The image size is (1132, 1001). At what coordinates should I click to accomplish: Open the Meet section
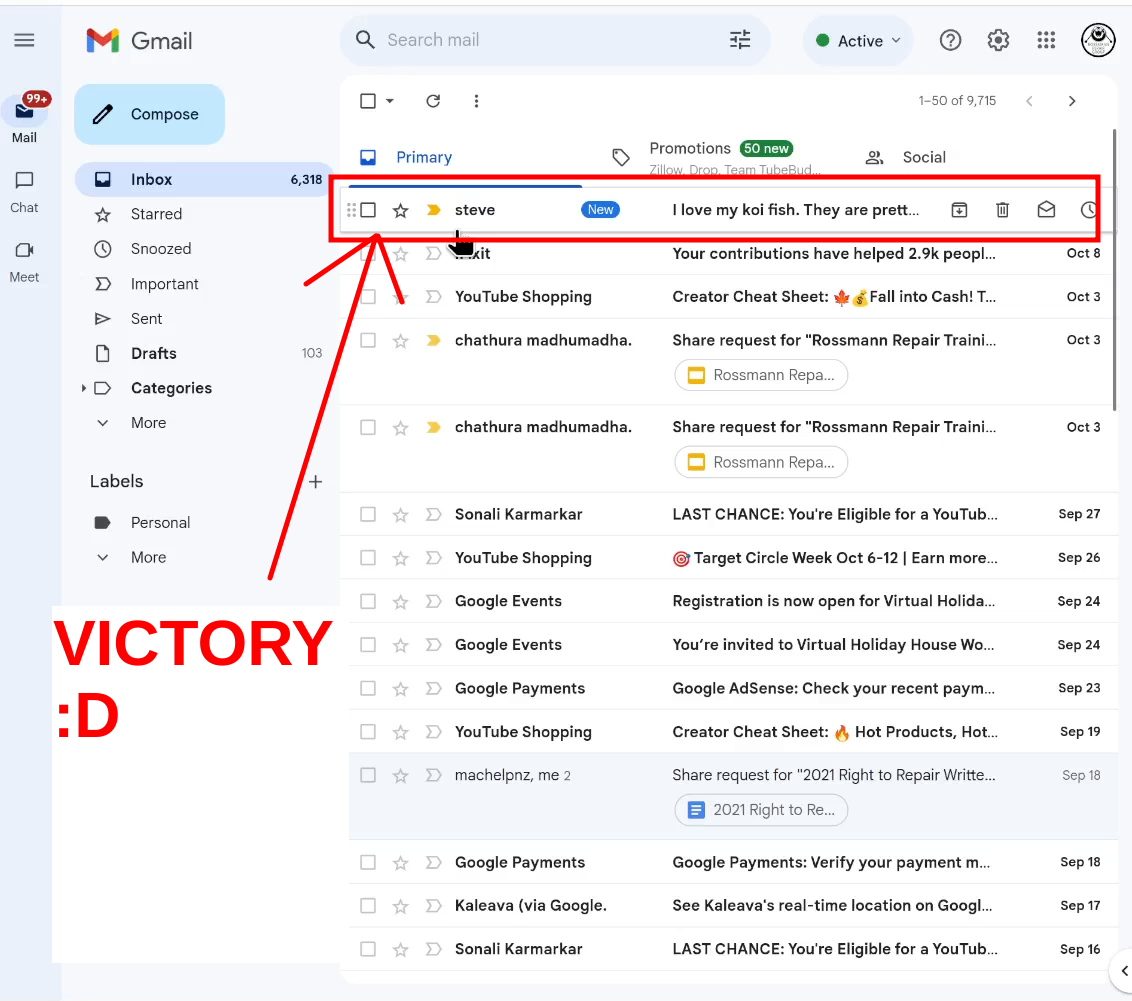point(25,262)
